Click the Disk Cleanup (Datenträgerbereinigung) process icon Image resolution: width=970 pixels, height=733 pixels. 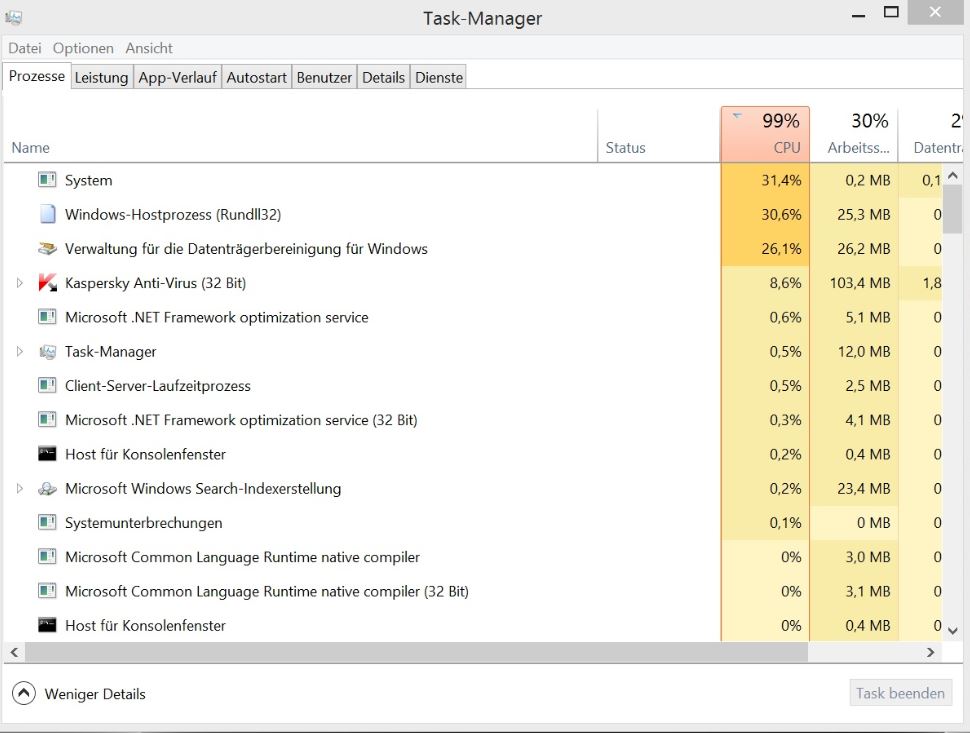47,249
